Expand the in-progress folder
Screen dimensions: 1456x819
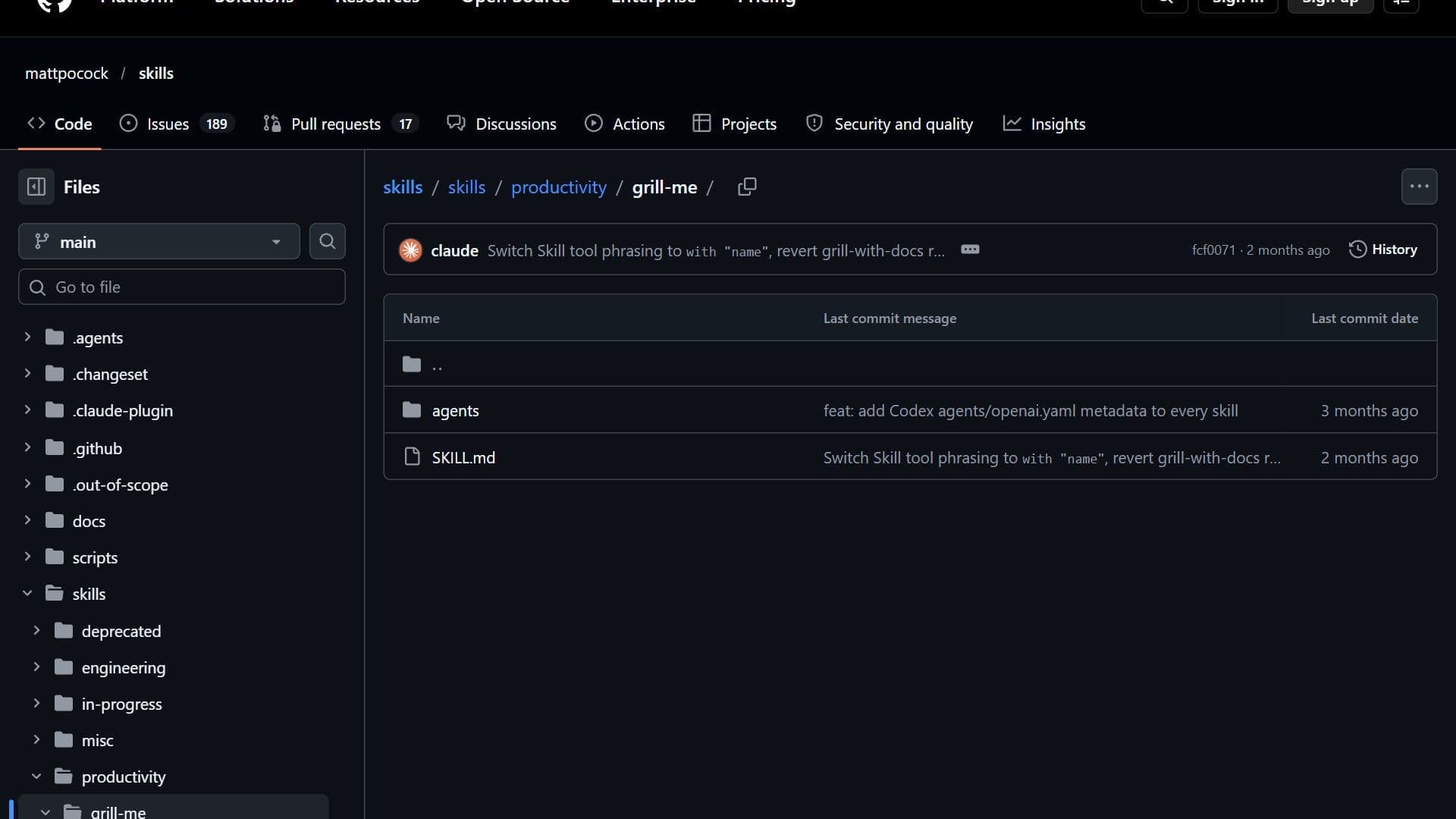pos(36,703)
